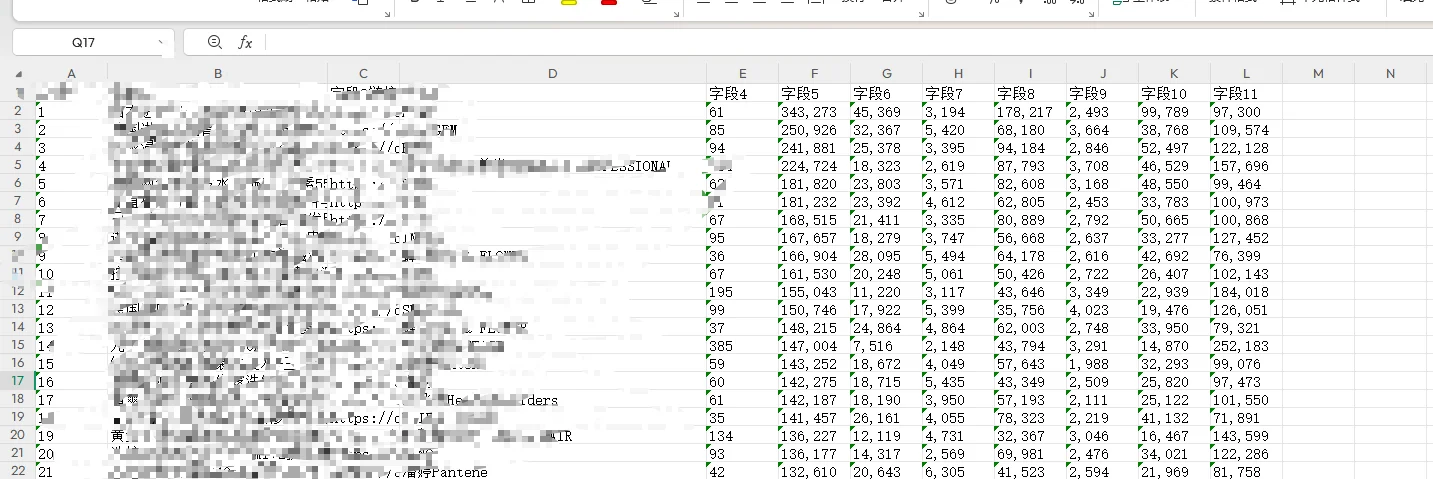This screenshot has height=479, width=1433.
Task: Select the cell with value 142,275
Action: 814,382
